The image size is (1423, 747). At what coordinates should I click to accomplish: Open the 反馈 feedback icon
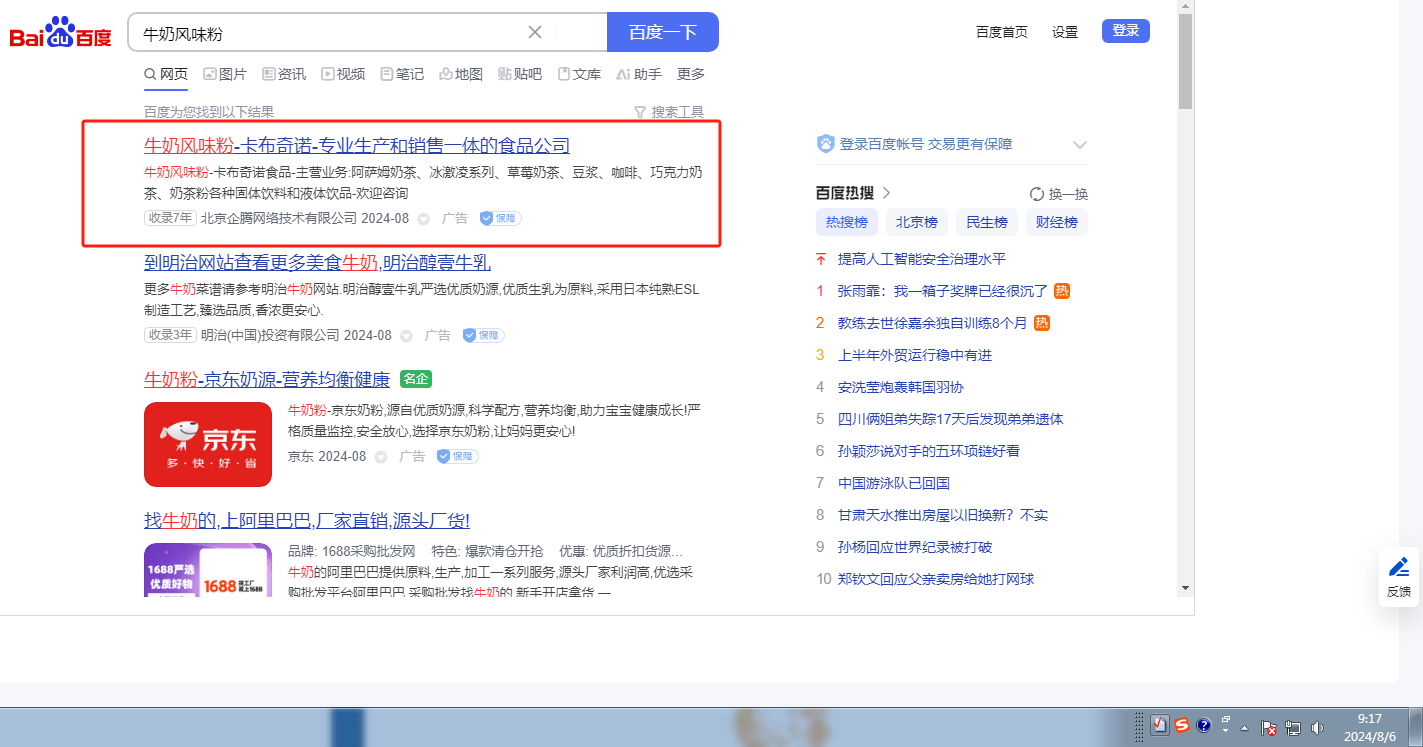[1399, 577]
